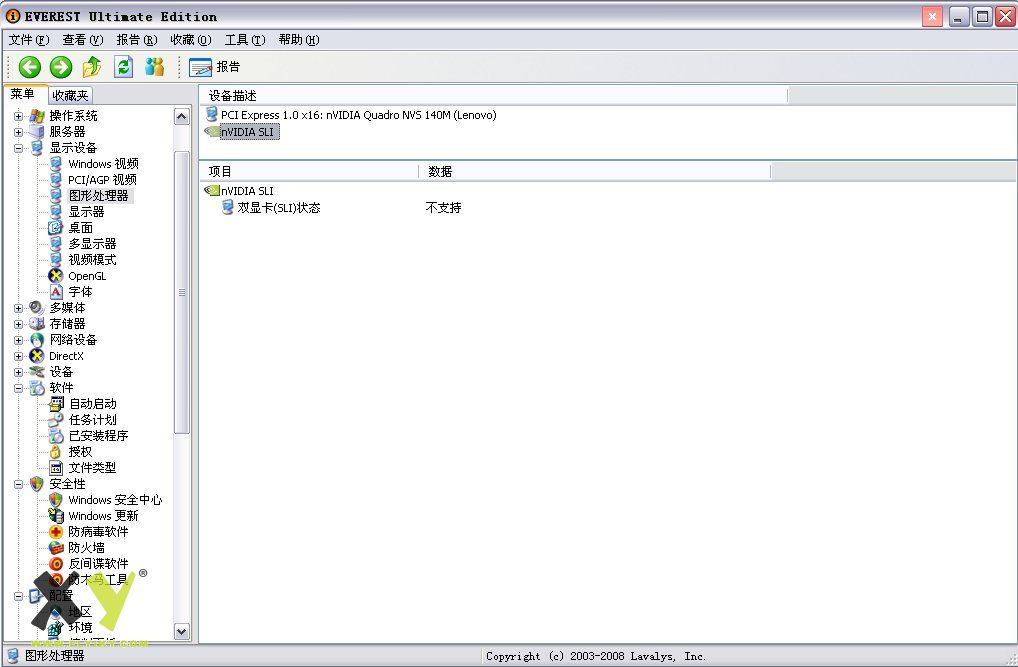Collapse the 安全性 tree node
Screen dimensions: 1018x667
[18, 484]
